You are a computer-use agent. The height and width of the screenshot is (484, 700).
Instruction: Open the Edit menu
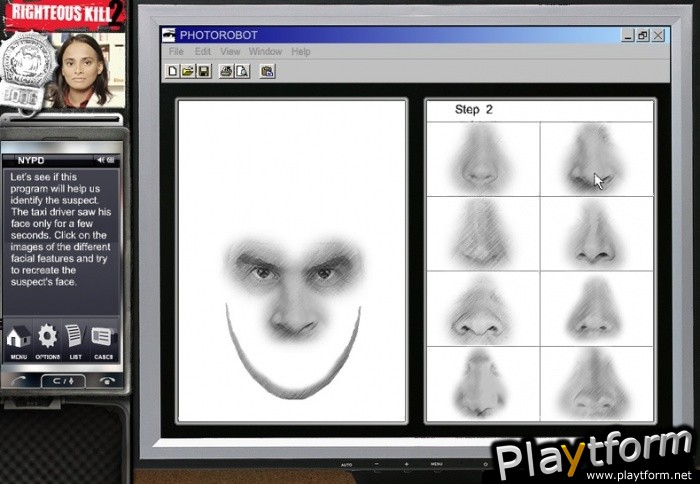click(x=203, y=52)
